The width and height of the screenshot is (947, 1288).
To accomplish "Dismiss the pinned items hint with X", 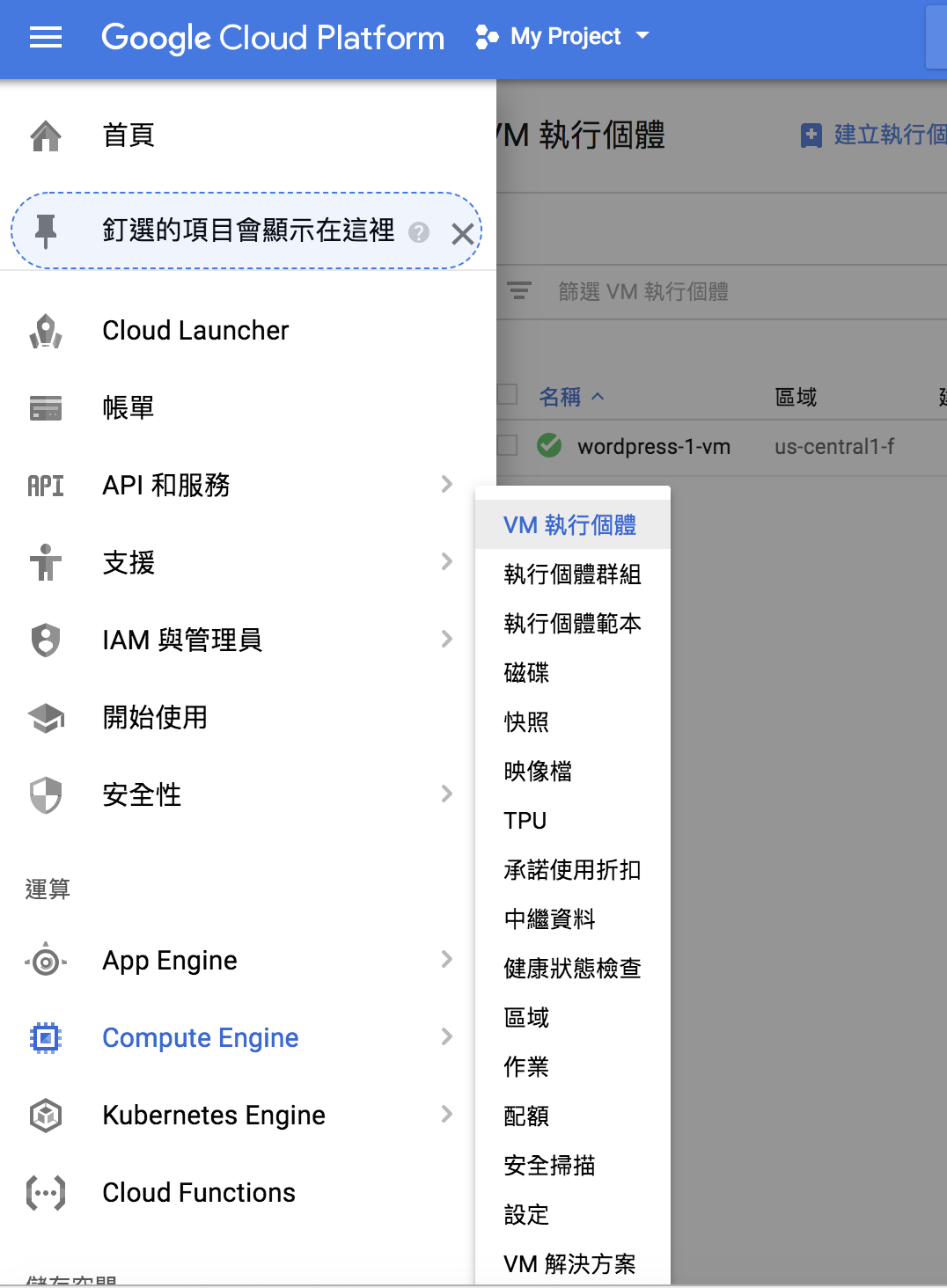I will [x=462, y=233].
